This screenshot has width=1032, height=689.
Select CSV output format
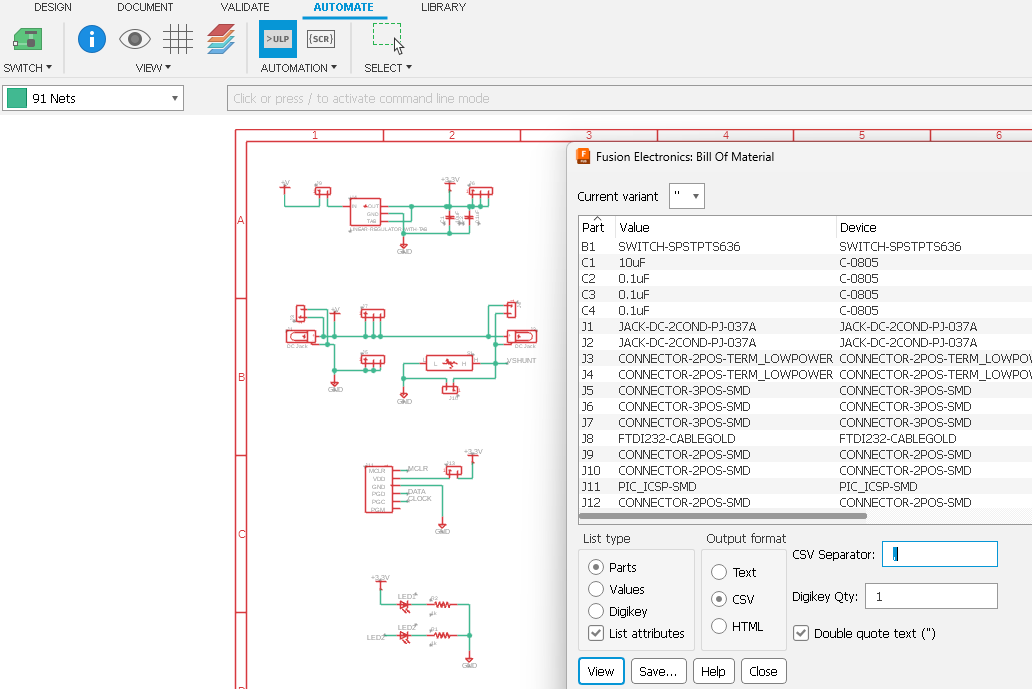click(x=733, y=600)
